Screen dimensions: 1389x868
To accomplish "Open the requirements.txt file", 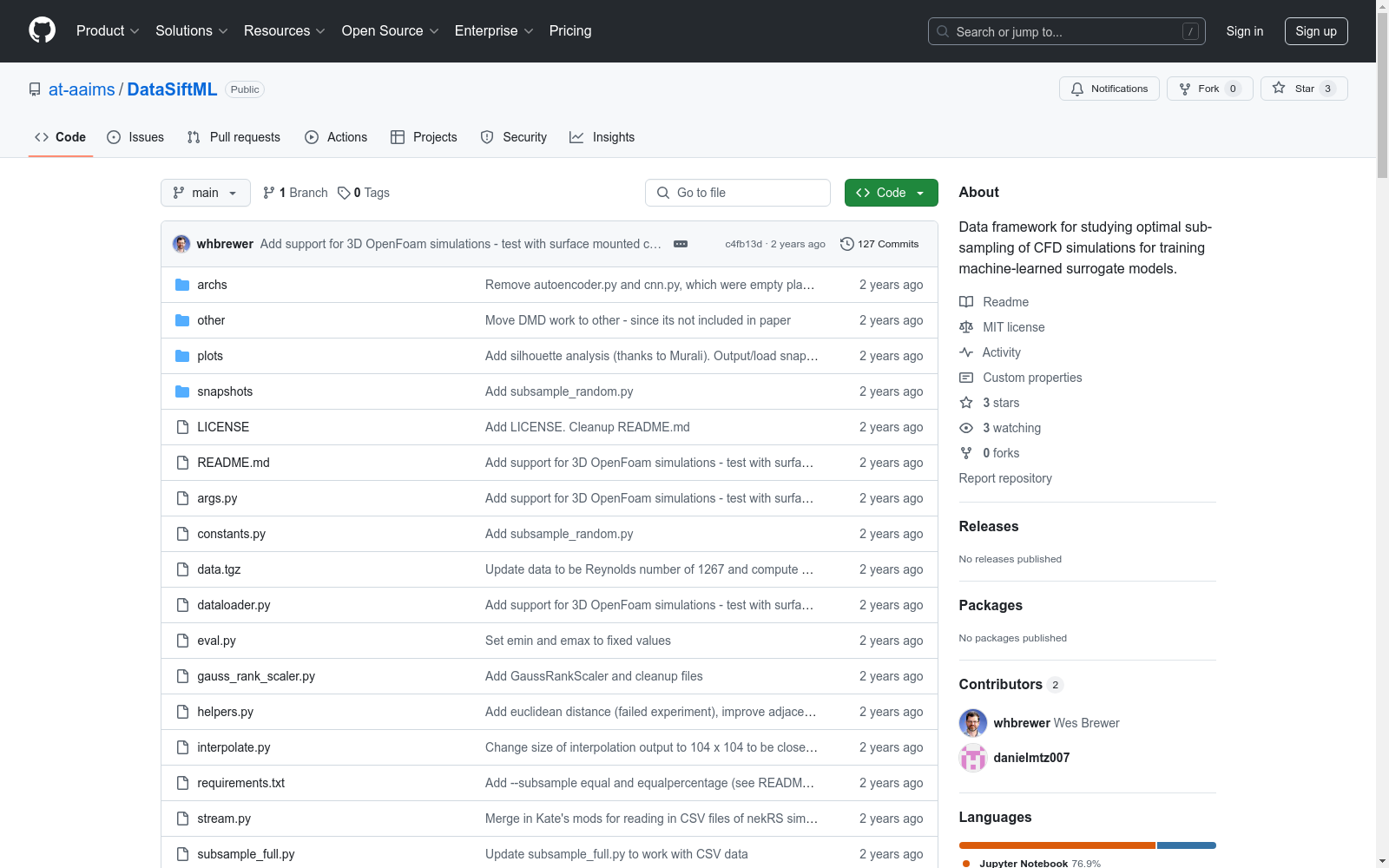I will 240,783.
